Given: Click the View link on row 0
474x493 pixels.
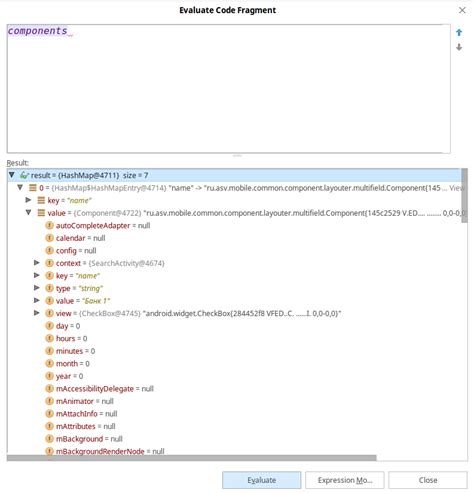Looking at the screenshot, I should (x=456, y=188).
